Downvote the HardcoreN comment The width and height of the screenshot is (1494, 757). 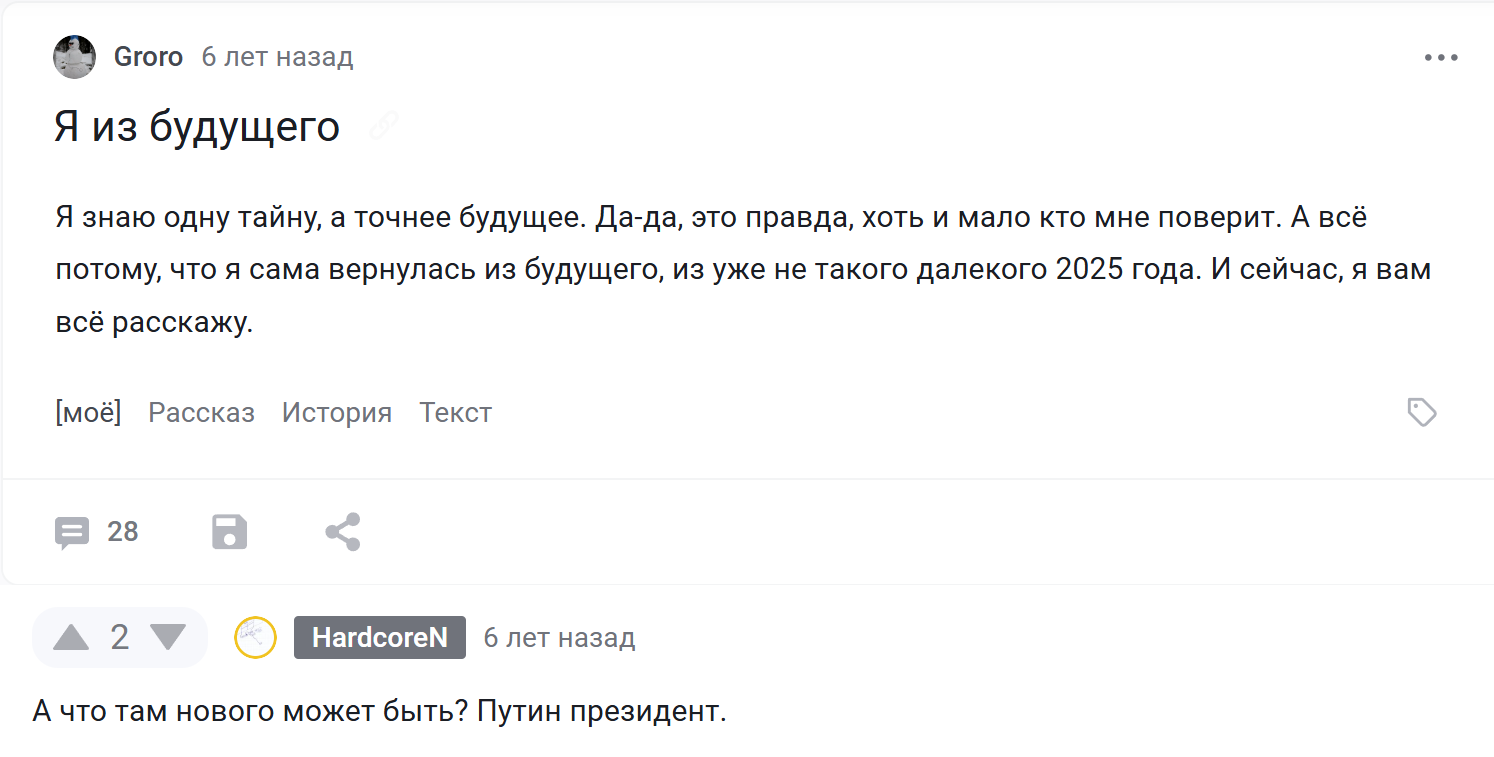pyautogui.click(x=167, y=637)
